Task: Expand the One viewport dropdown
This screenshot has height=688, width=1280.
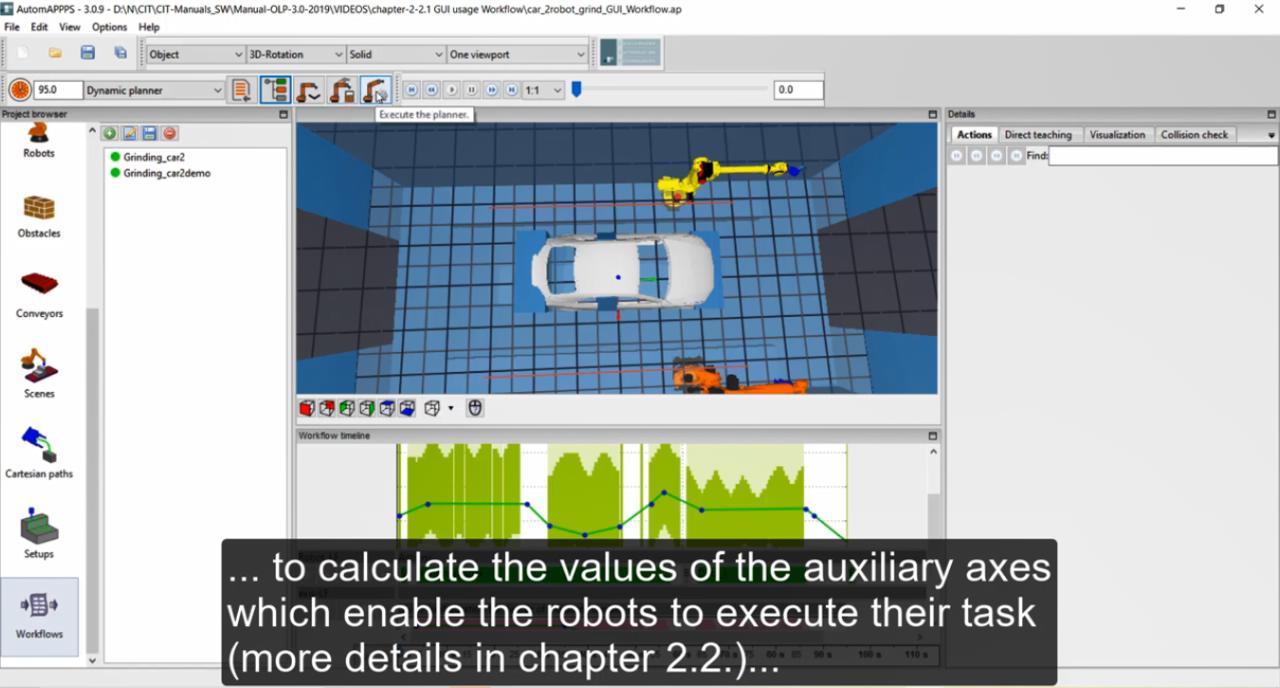Action: [517, 54]
